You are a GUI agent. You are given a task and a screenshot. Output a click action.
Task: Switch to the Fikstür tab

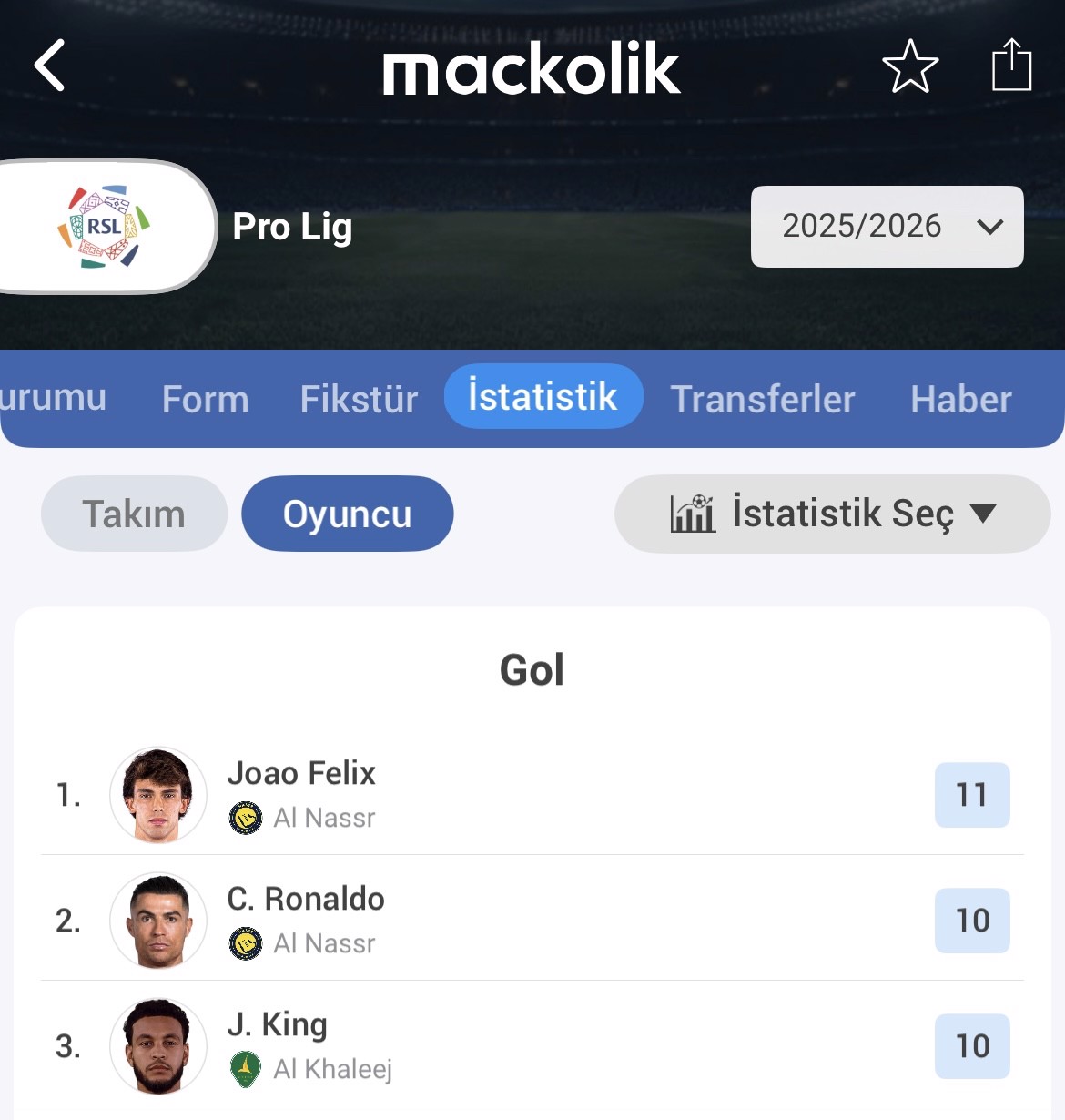(359, 399)
